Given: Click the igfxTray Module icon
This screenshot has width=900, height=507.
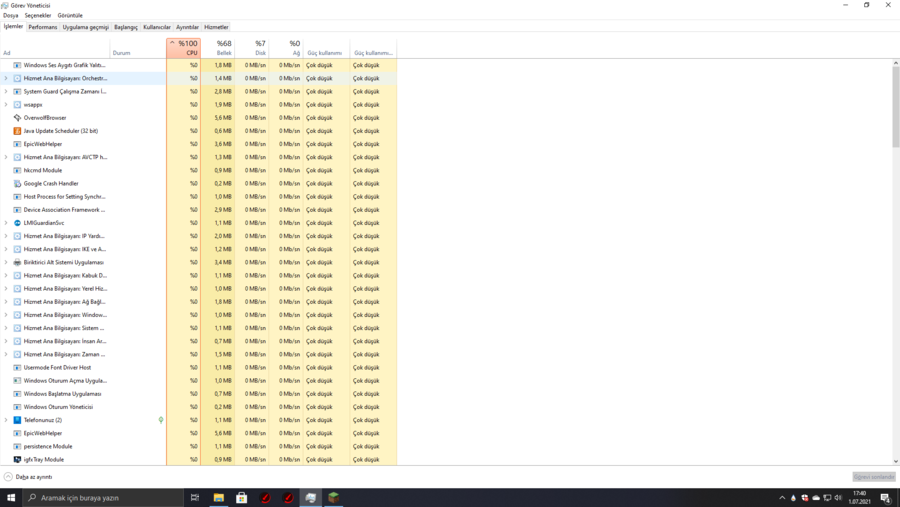Looking at the screenshot, I should point(17,460).
